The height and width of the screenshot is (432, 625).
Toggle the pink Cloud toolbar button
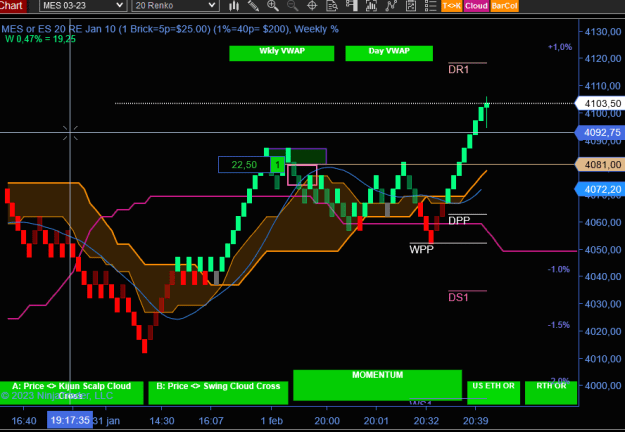coord(476,6)
